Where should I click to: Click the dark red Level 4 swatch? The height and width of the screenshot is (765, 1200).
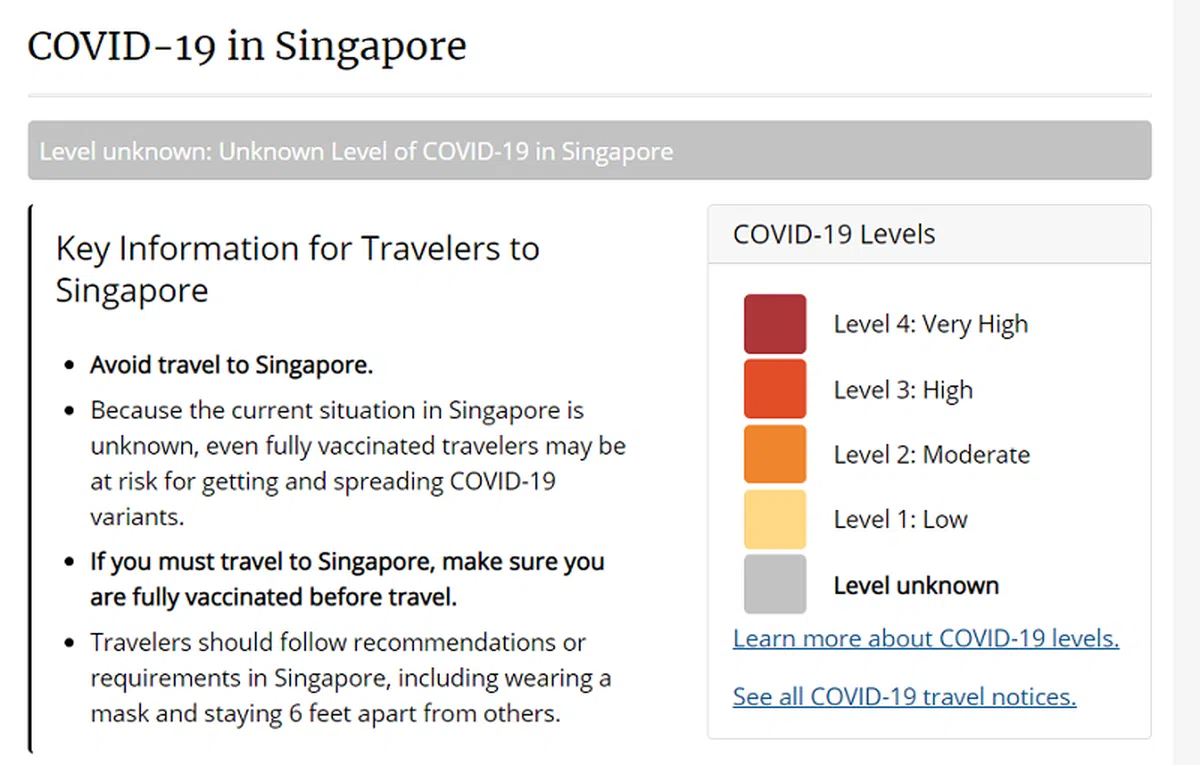(x=774, y=324)
